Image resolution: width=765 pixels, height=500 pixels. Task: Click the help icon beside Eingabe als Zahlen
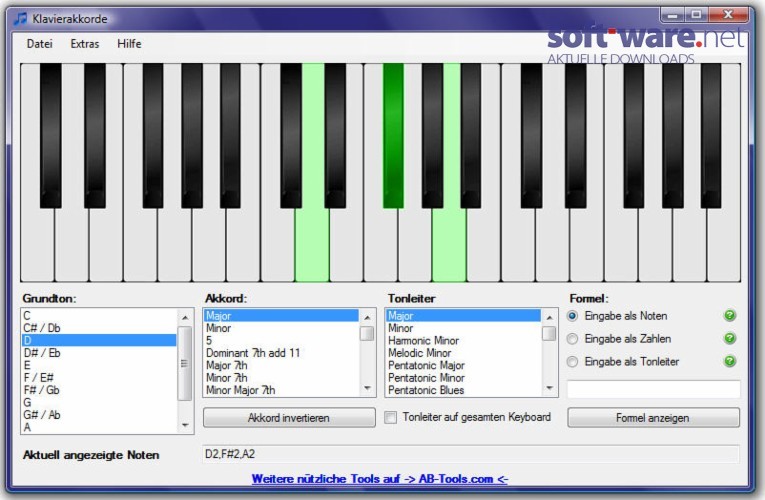729,338
